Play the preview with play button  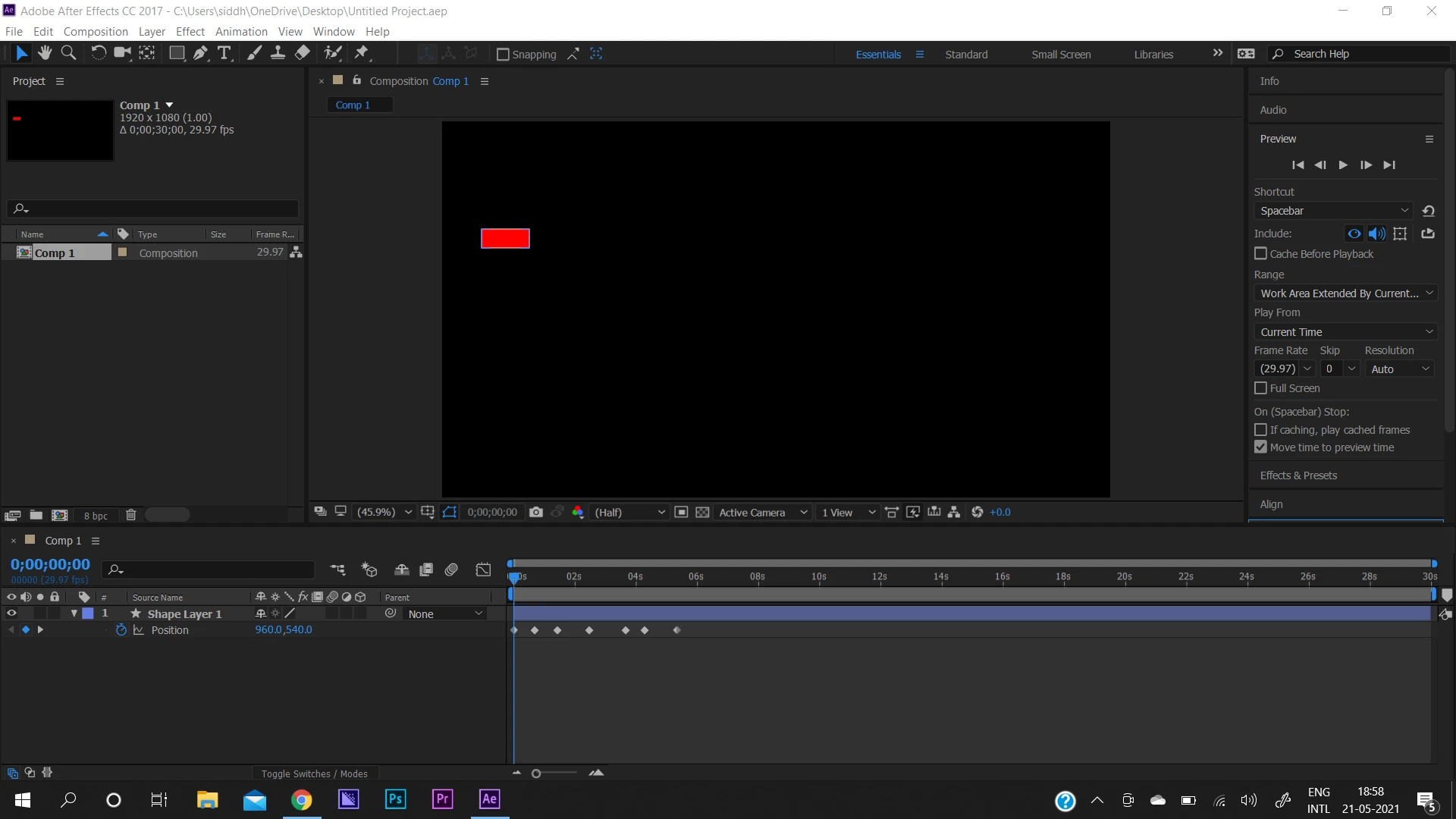(x=1343, y=165)
